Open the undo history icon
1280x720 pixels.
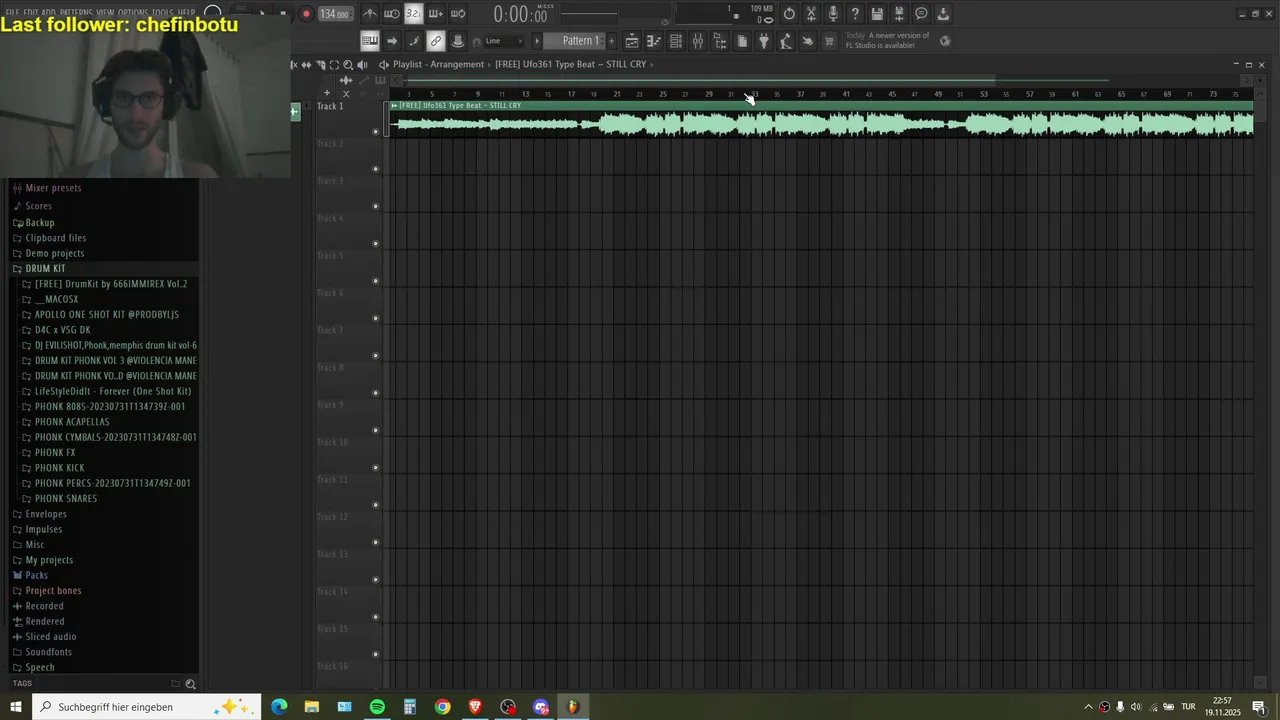789,14
